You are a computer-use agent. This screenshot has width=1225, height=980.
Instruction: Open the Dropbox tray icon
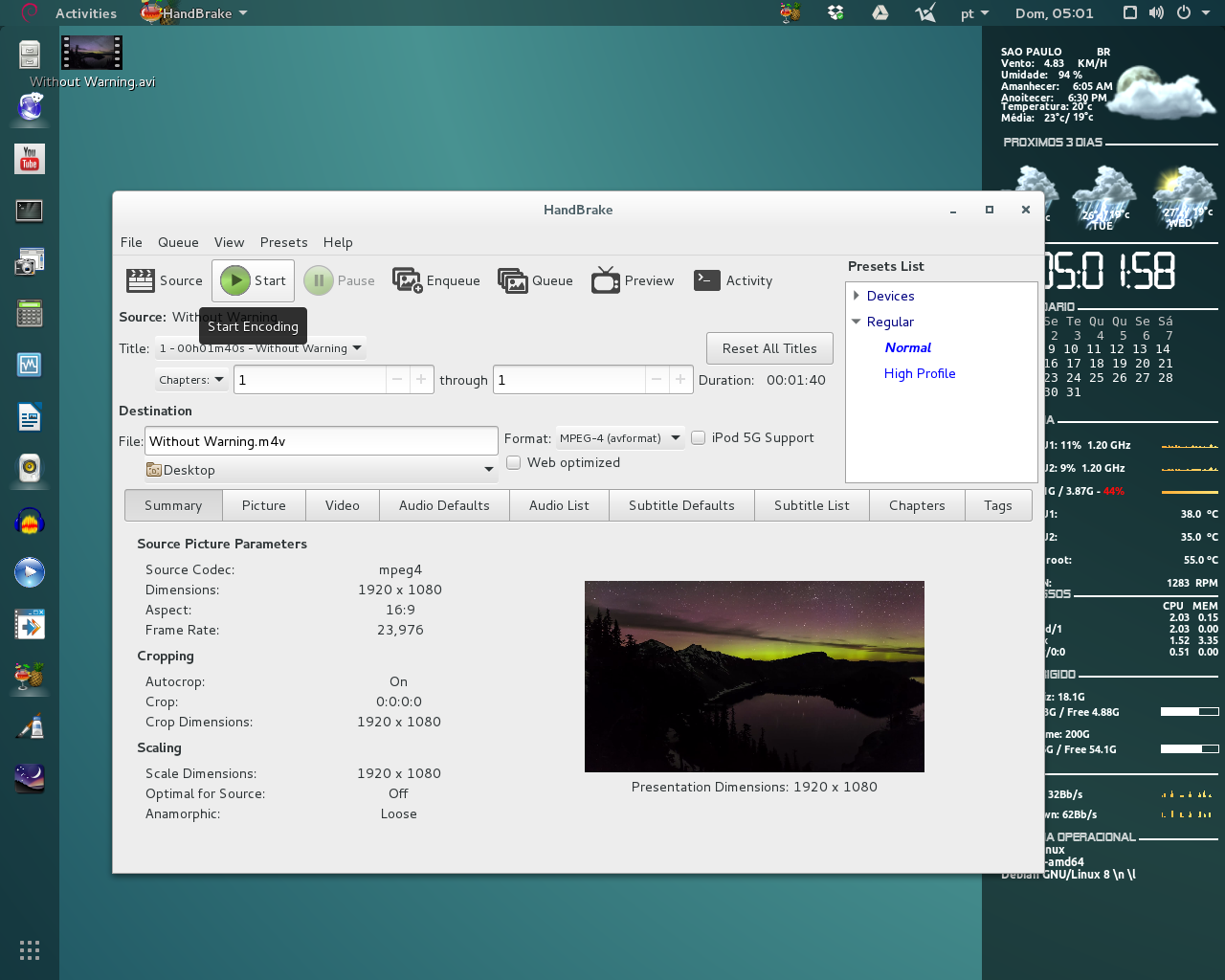(835, 12)
